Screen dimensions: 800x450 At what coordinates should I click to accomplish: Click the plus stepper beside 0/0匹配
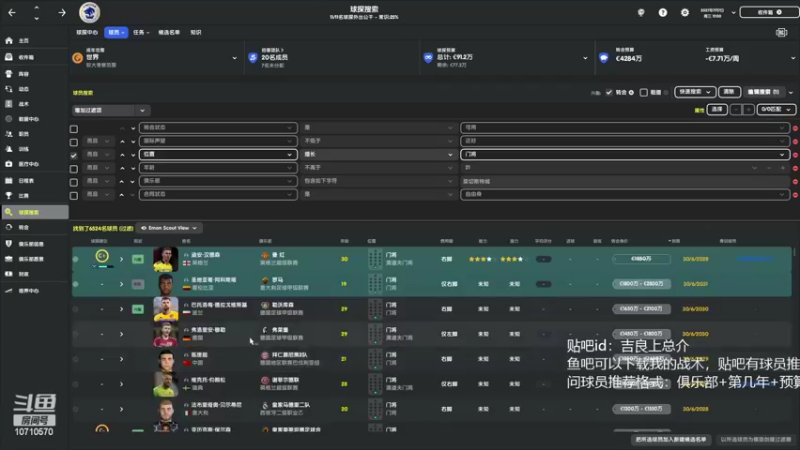(x=748, y=109)
